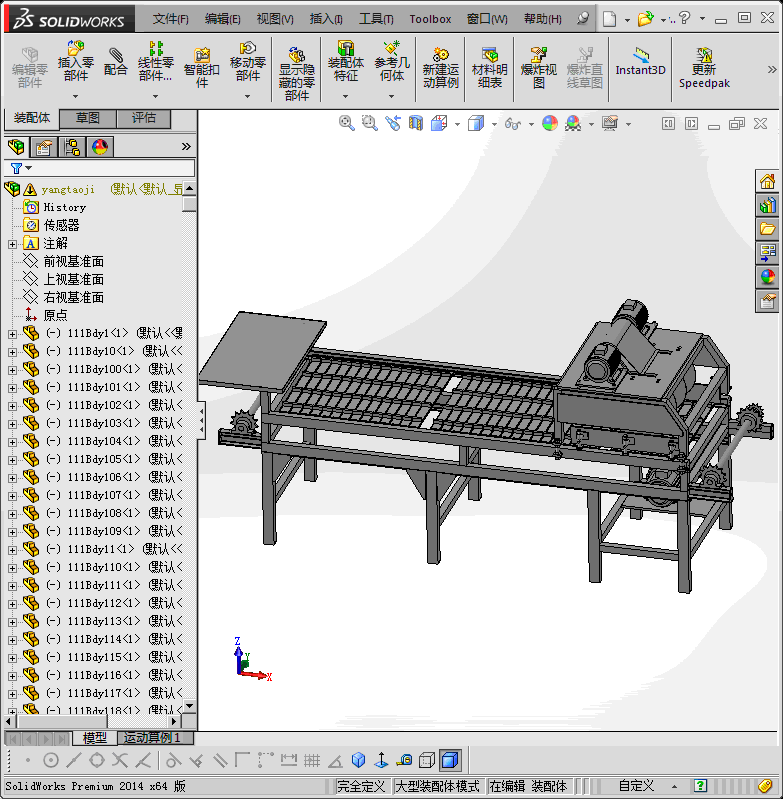
Task: Open the 视图(V) menu
Action: tap(275, 19)
